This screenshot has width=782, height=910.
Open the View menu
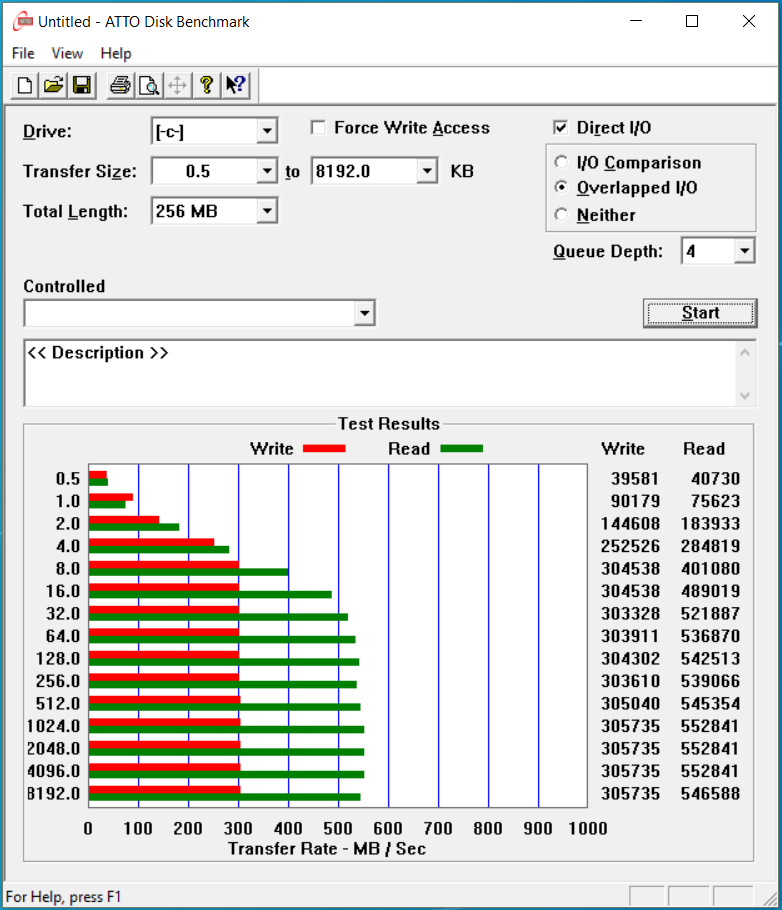[67, 53]
